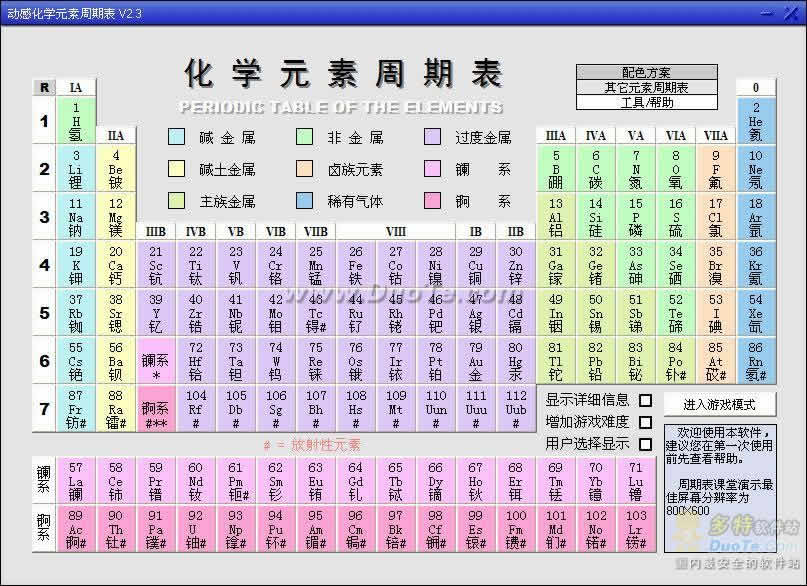Select element 79 Au 金

click(476, 361)
